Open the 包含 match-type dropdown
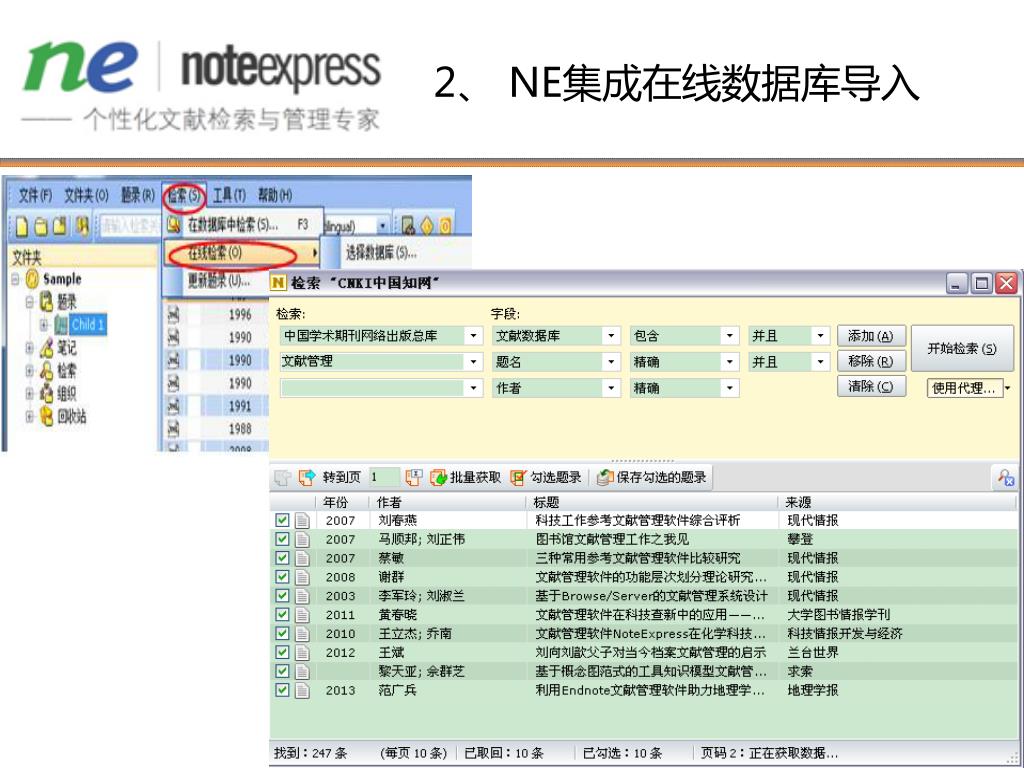The height and width of the screenshot is (768, 1024). coord(729,336)
